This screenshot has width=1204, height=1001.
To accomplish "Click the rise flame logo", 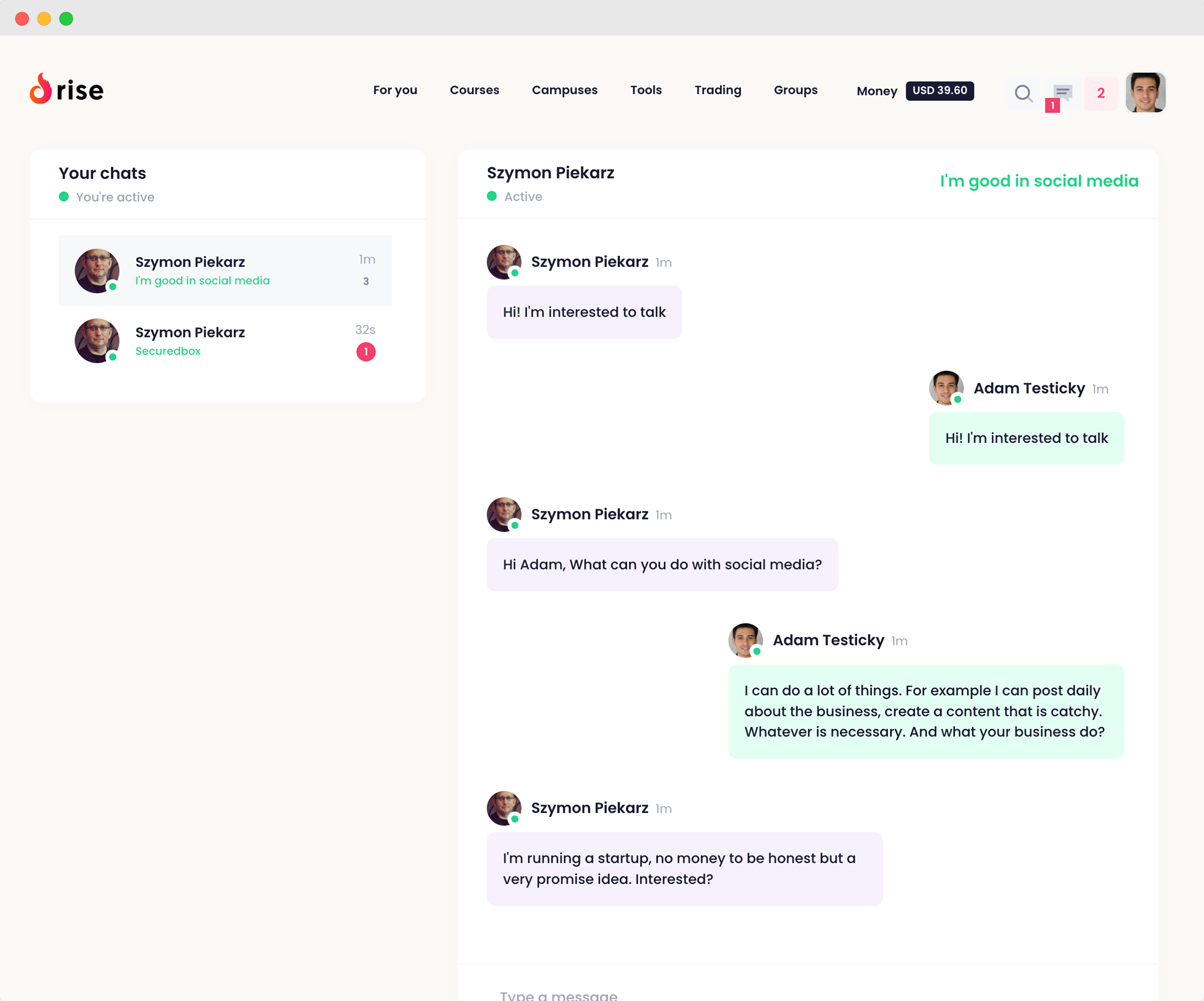I will pos(67,89).
